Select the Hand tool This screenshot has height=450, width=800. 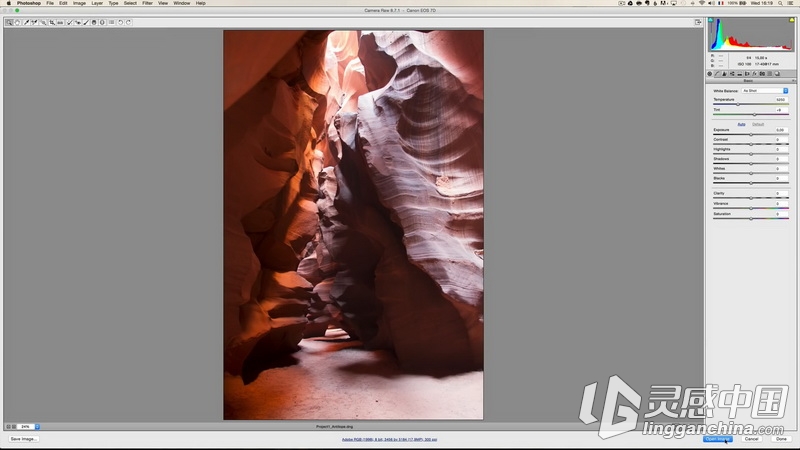pos(17,22)
